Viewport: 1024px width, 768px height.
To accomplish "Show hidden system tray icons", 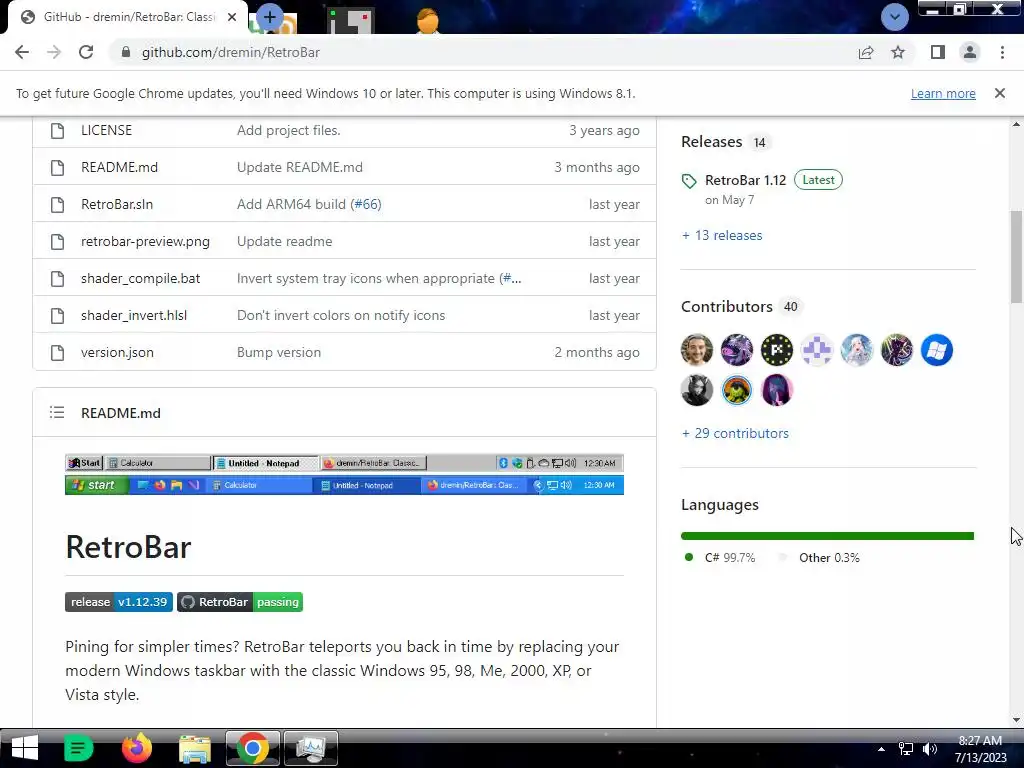I will pyautogui.click(x=881, y=749).
